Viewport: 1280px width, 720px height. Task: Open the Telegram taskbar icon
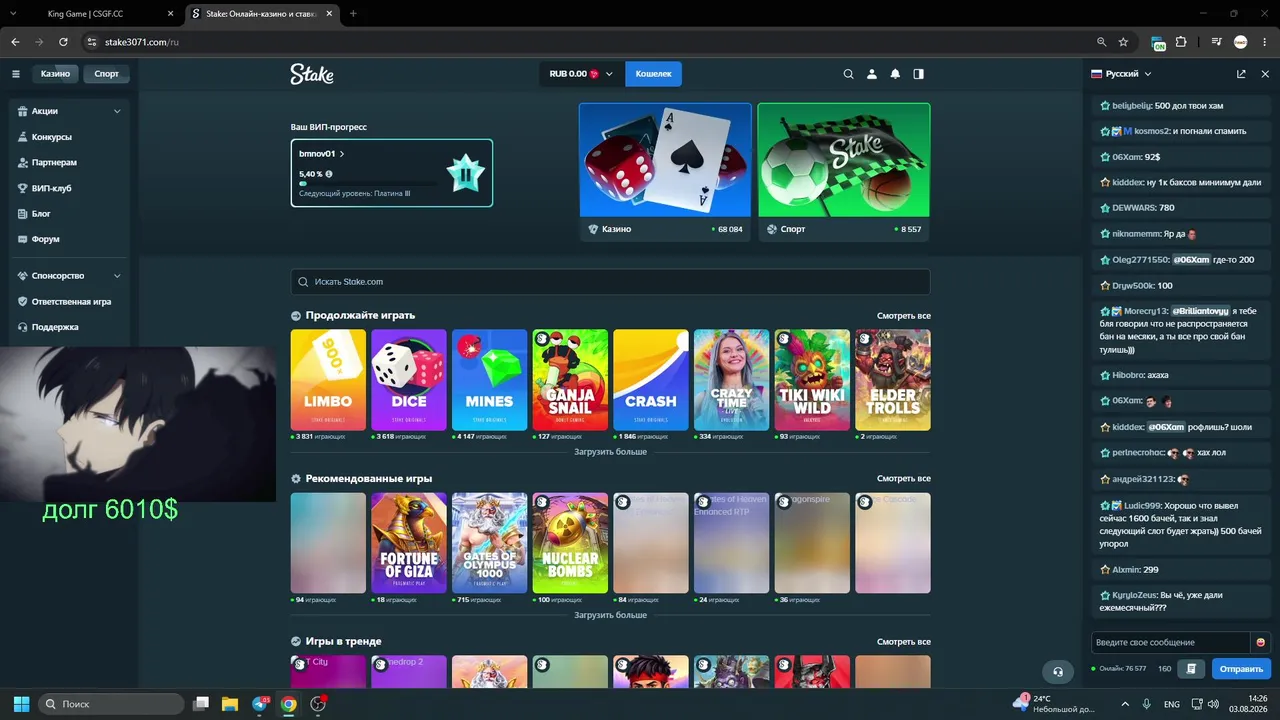pyautogui.click(x=260, y=704)
